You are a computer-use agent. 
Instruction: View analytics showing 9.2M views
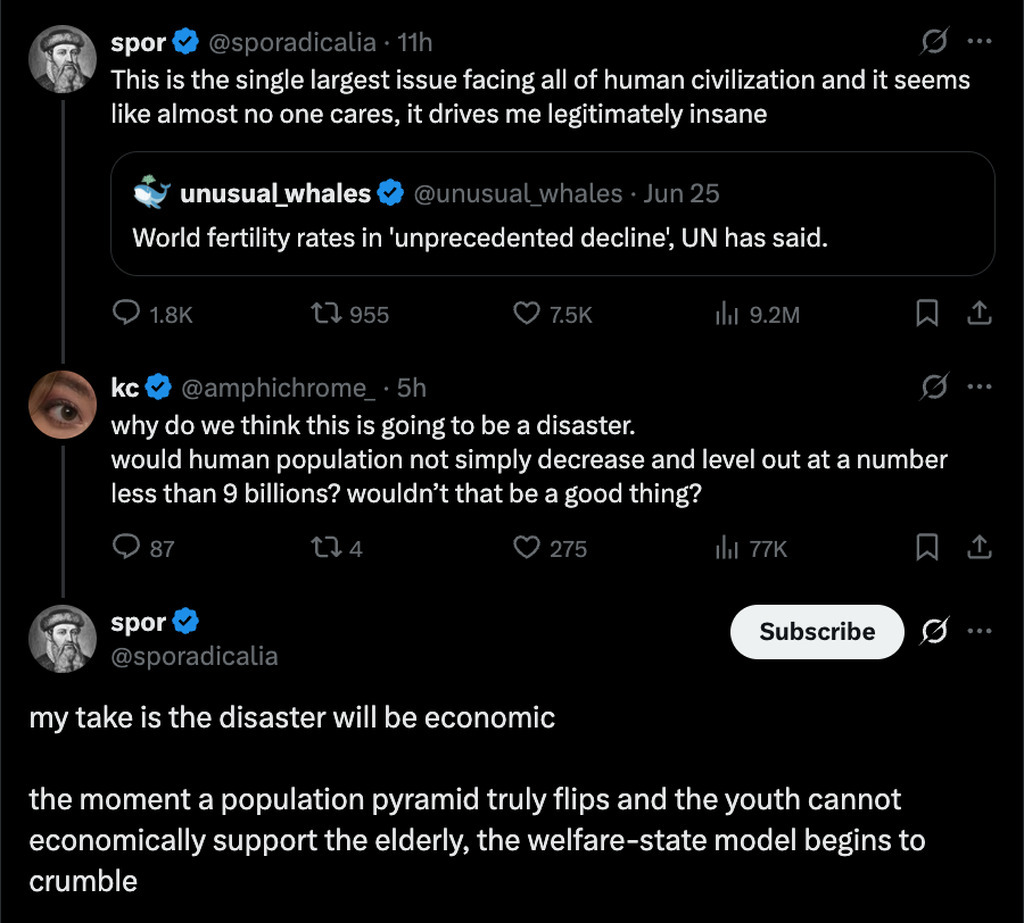pyautogui.click(x=725, y=314)
